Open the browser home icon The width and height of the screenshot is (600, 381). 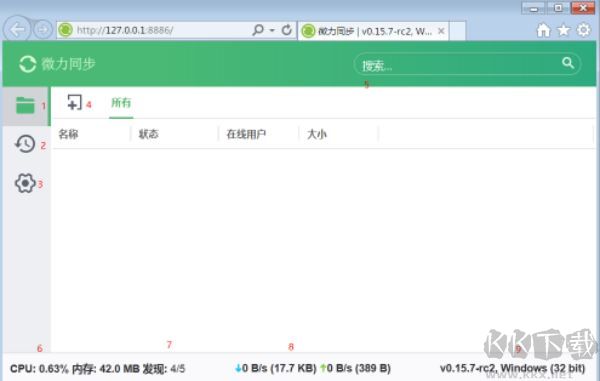(543, 30)
